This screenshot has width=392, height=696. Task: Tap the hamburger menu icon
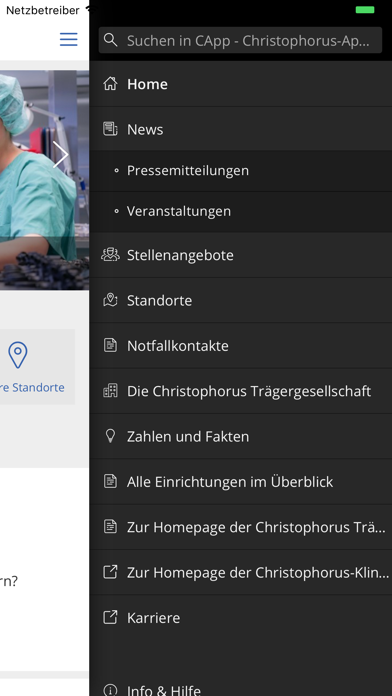(x=69, y=39)
